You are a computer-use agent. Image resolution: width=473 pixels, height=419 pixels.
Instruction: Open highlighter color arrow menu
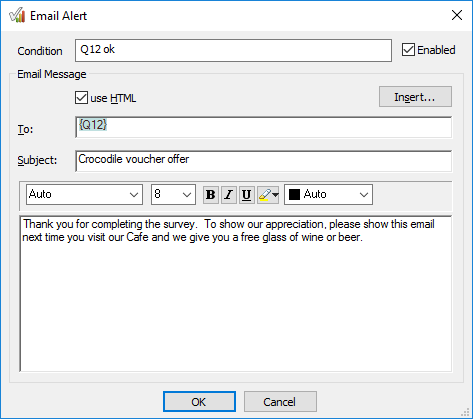pos(275,194)
